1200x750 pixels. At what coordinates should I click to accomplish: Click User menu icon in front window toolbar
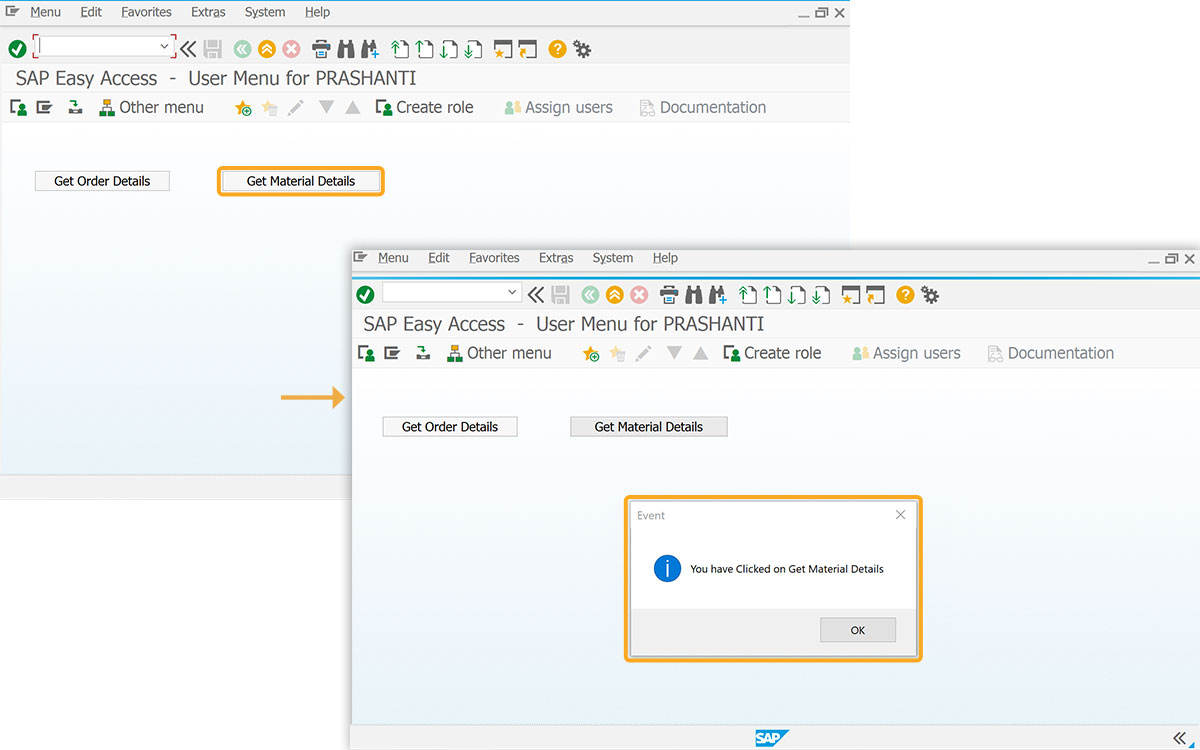pyautogui.click(x=366, y=353)
